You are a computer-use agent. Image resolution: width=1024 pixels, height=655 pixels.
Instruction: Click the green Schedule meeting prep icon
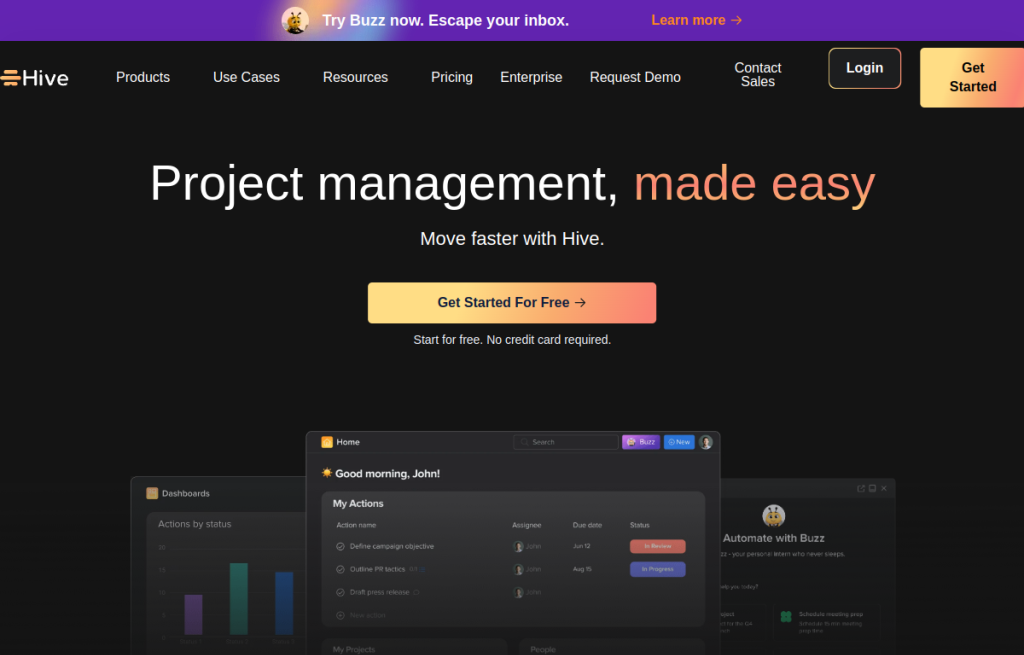tap(786, 616)
